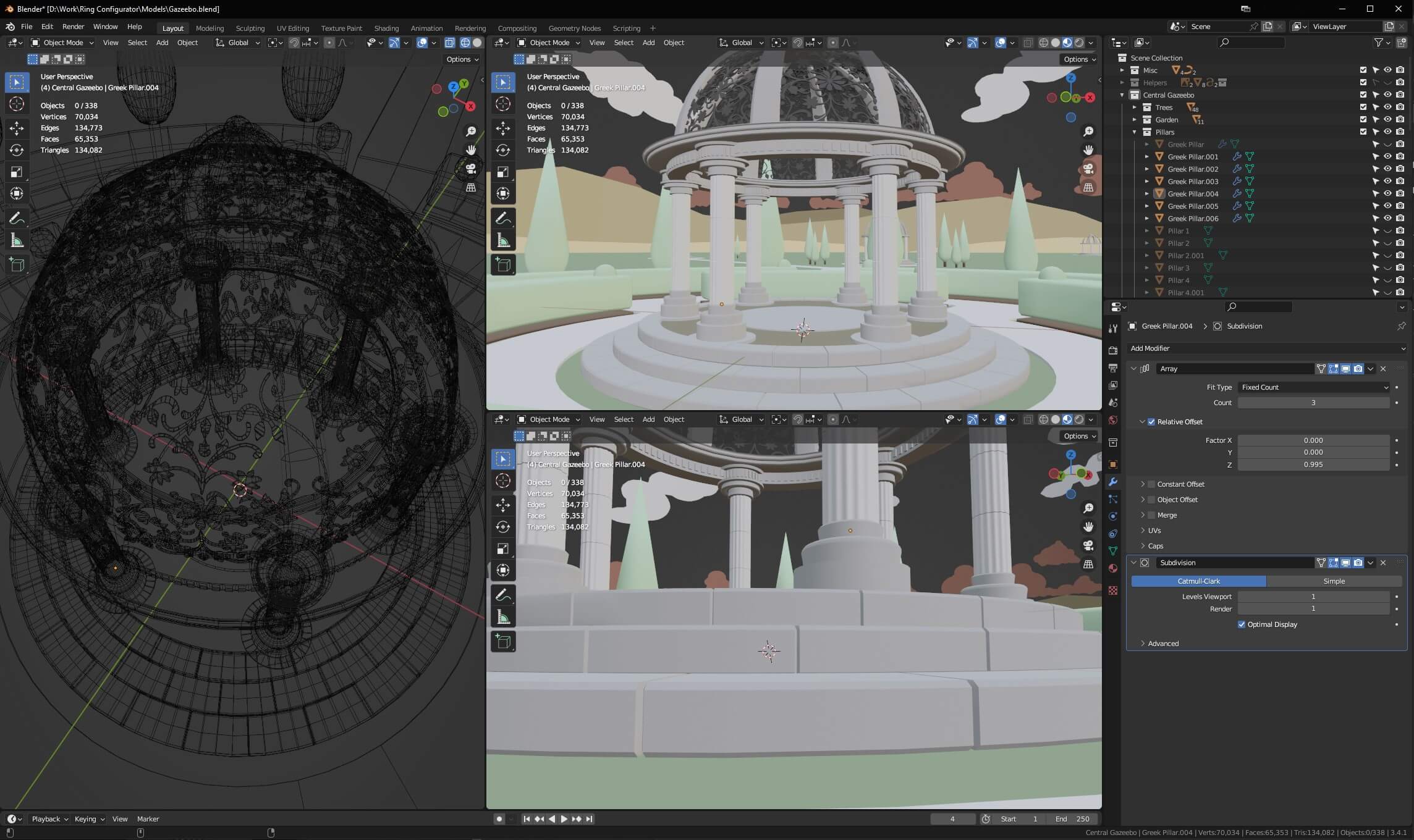Enable the Merge checkbox
This screenshot has width=1414, height=840.
point(1151,515)
